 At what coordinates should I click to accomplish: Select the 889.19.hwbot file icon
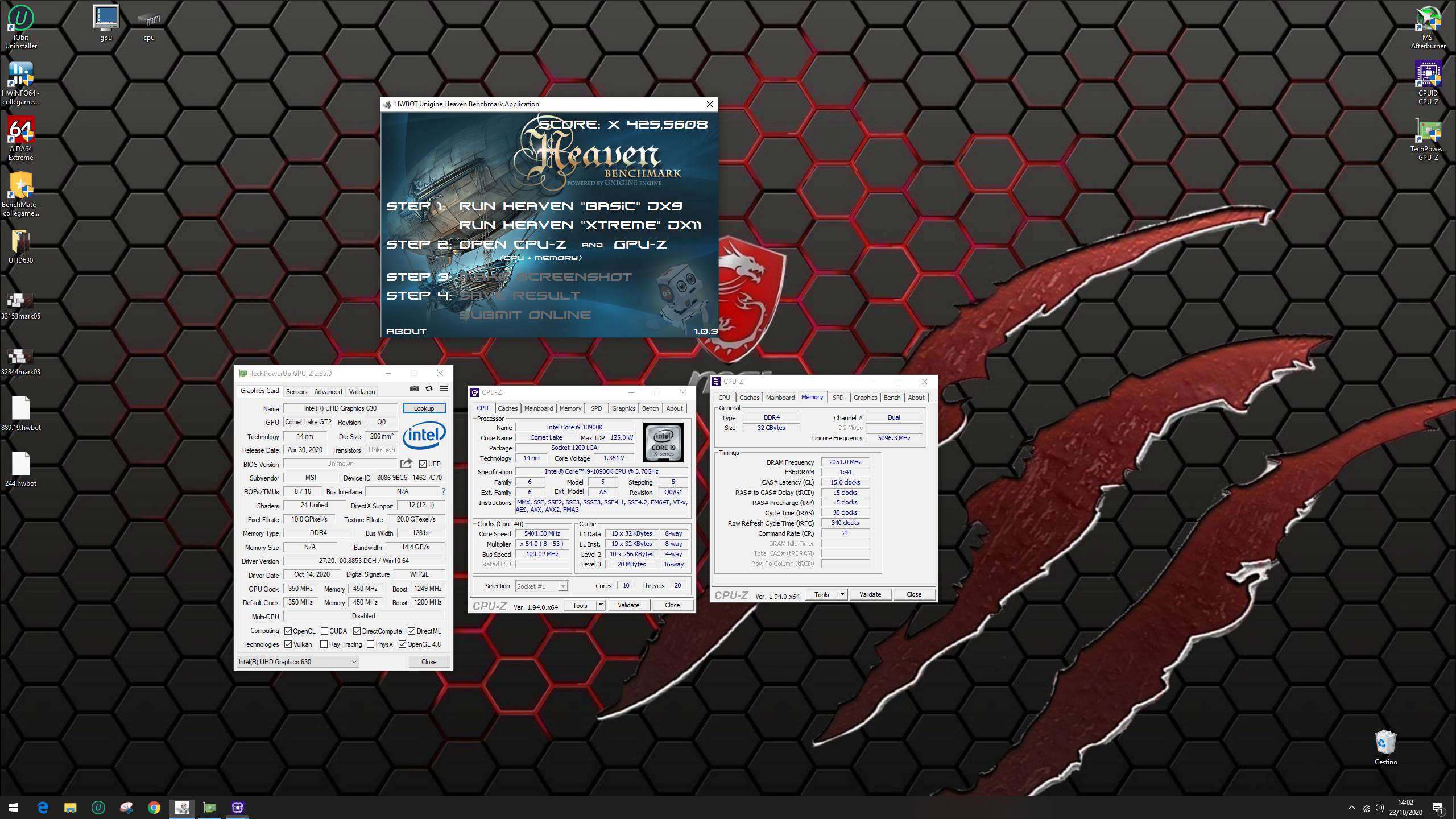tap(21, 413)
